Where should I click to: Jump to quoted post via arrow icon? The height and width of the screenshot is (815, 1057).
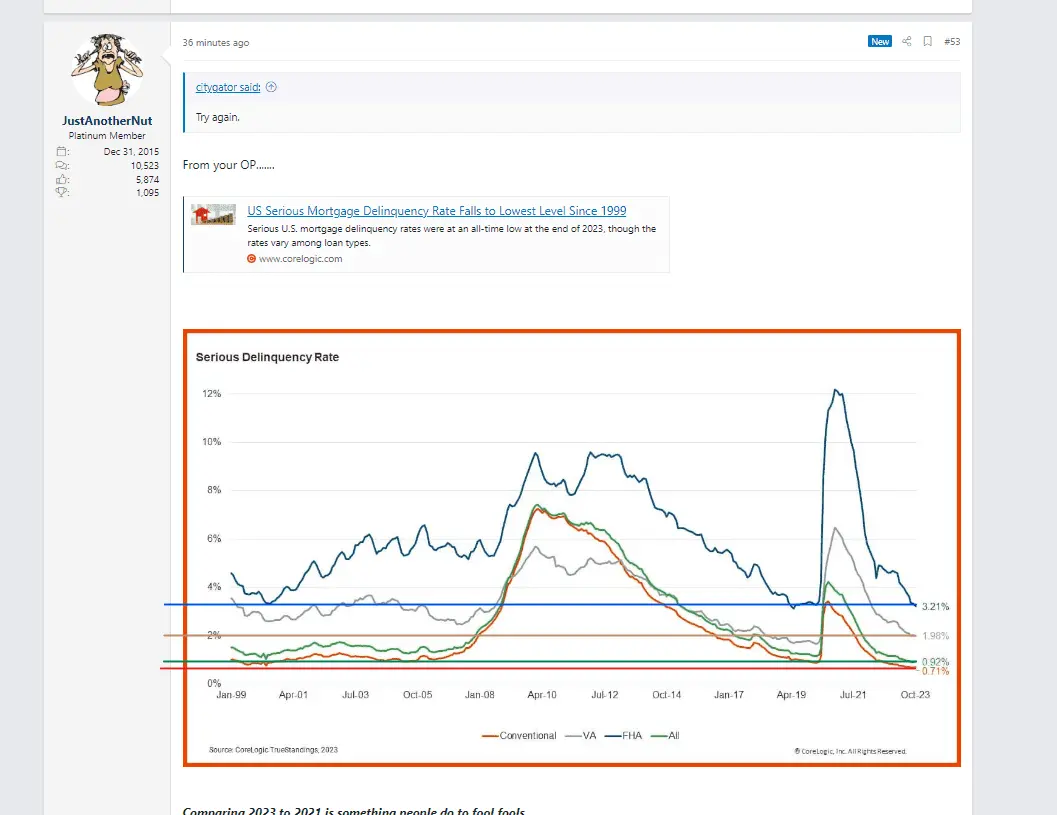click(x=272, y=87)
